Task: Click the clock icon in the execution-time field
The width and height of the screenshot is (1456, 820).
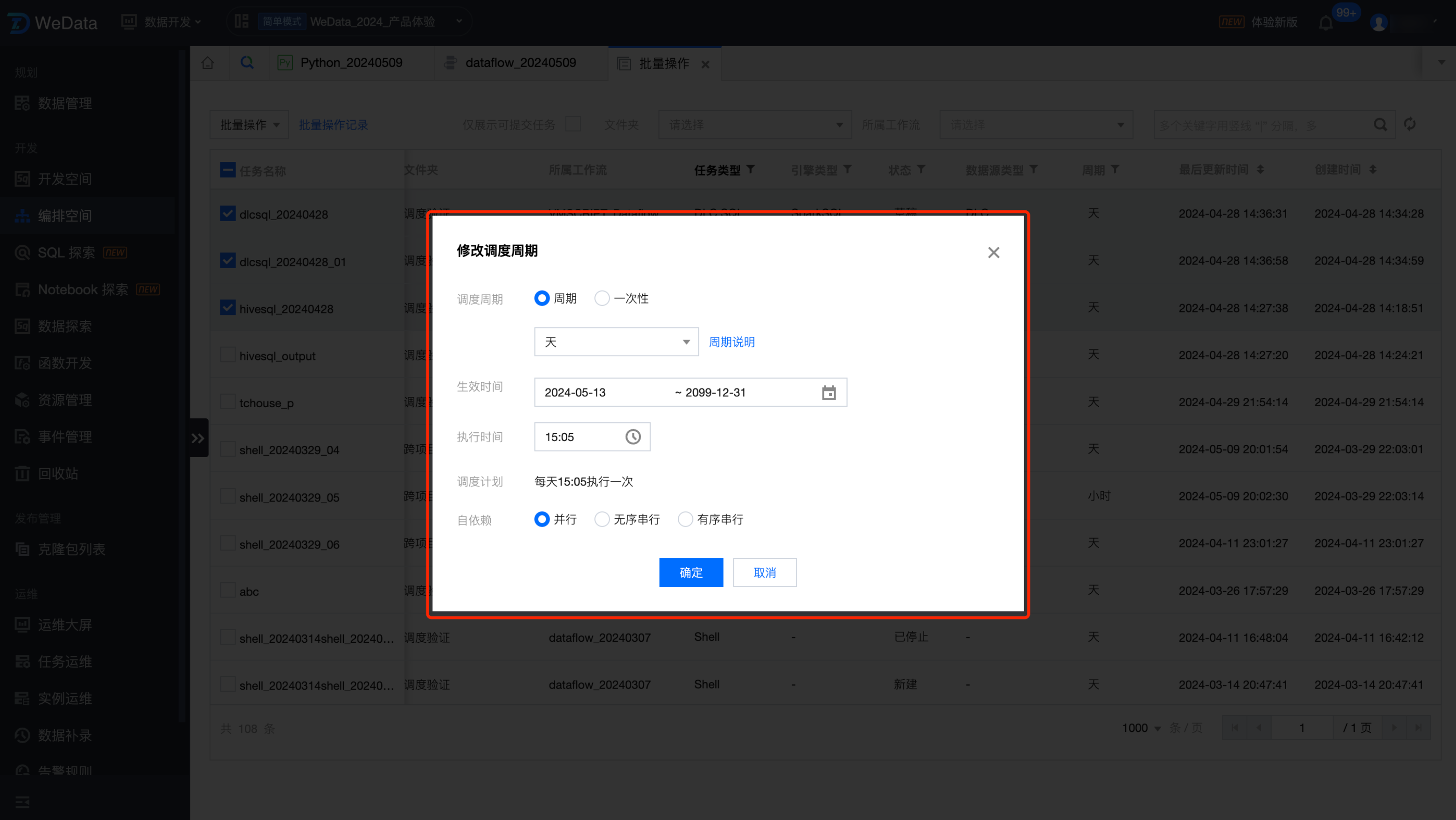Action: click(x=633, y=436)
